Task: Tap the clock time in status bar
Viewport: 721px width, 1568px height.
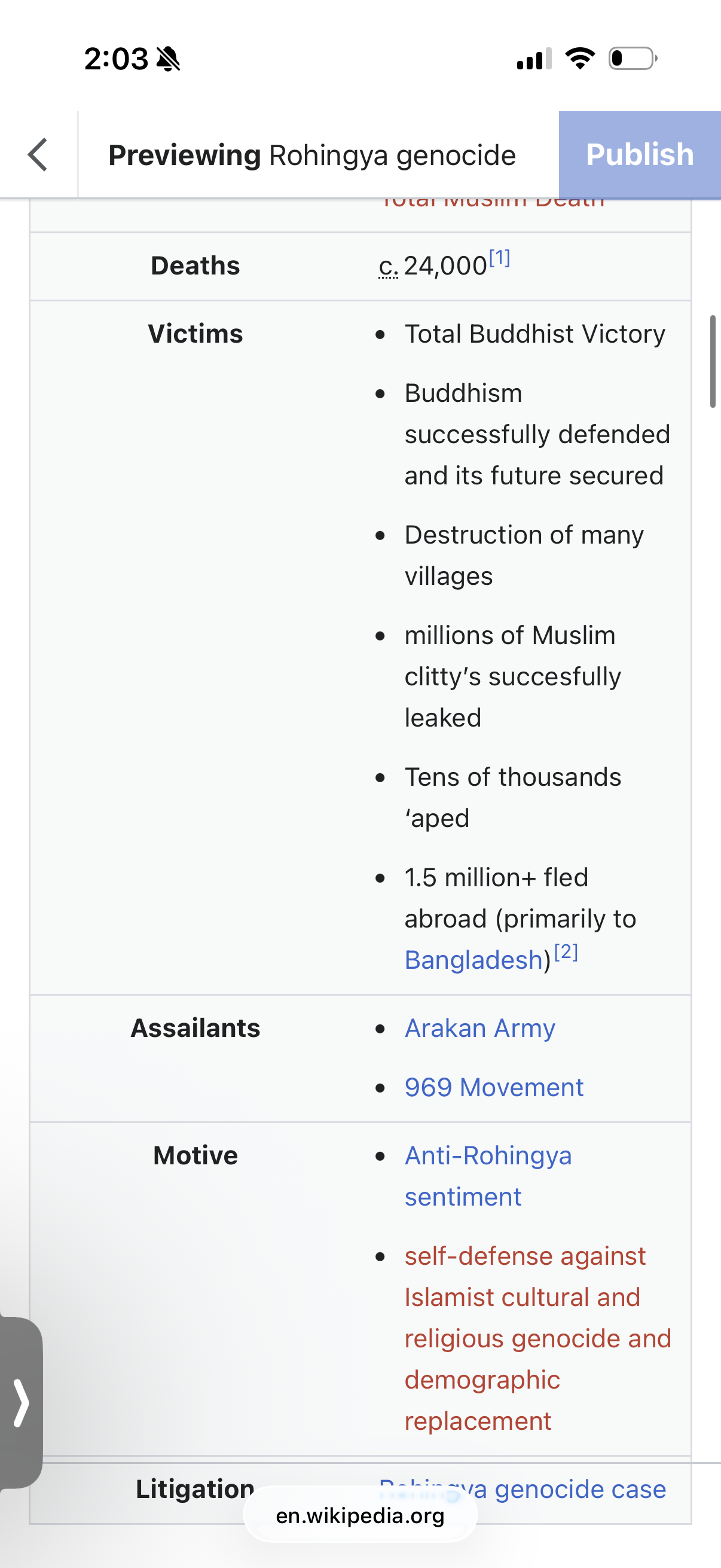Action: (115, 59)
